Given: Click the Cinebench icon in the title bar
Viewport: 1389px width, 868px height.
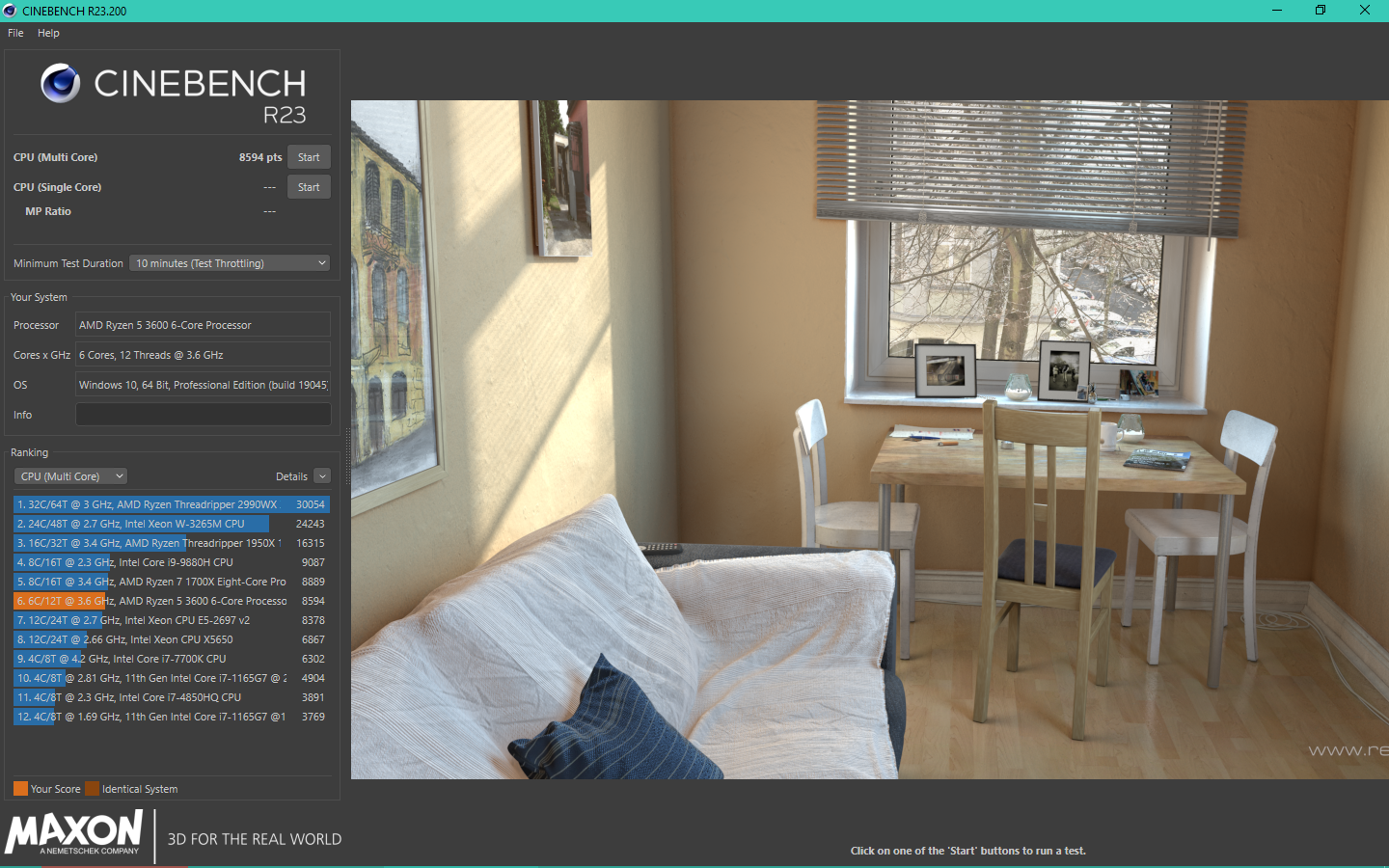Looking at the screenshot, I should 10,11.
